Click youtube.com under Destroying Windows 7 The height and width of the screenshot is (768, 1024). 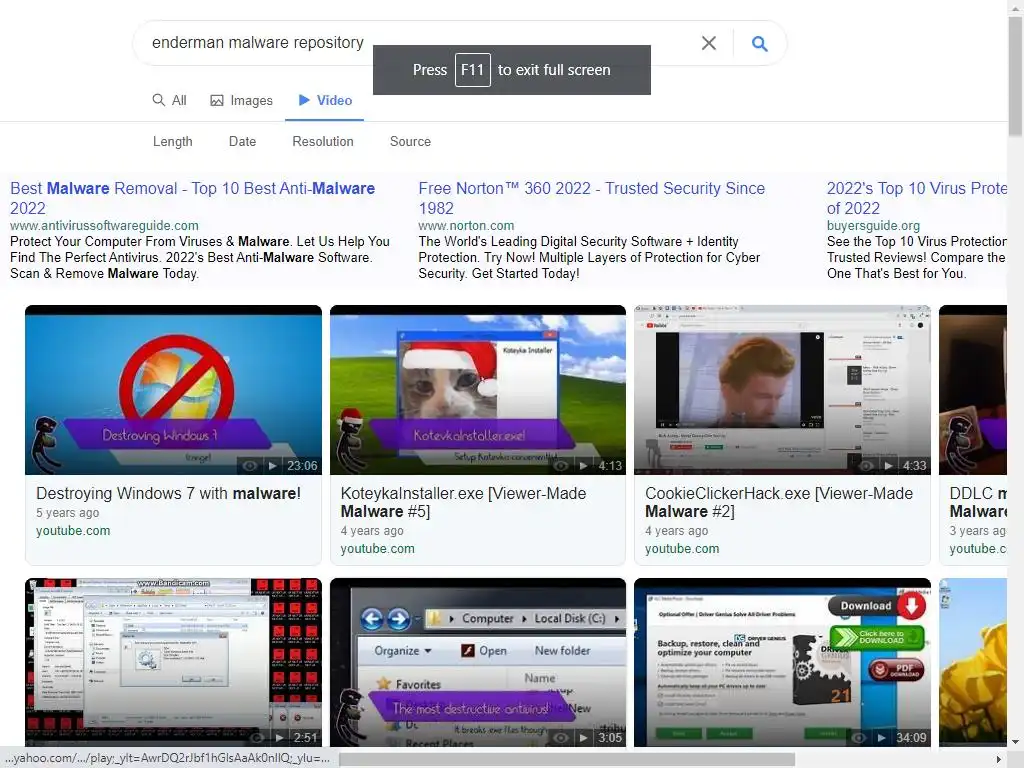(73, 530)
